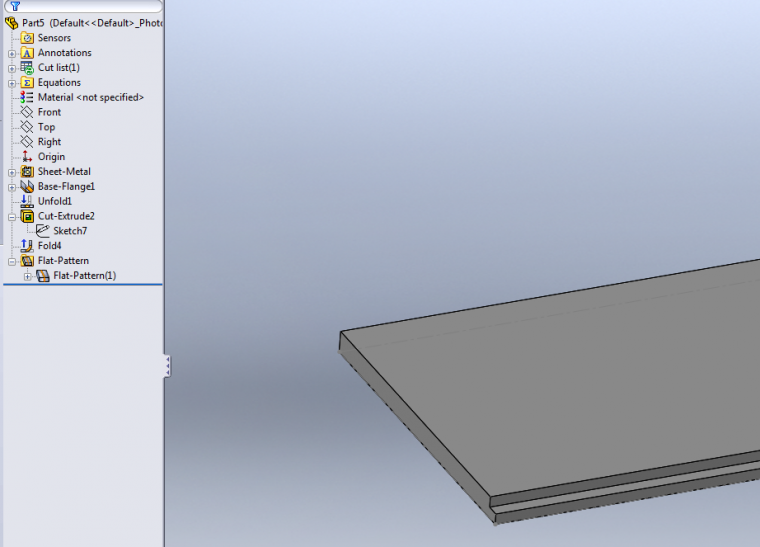Click the panel collapse handle on the splitter

pos(167,366)
